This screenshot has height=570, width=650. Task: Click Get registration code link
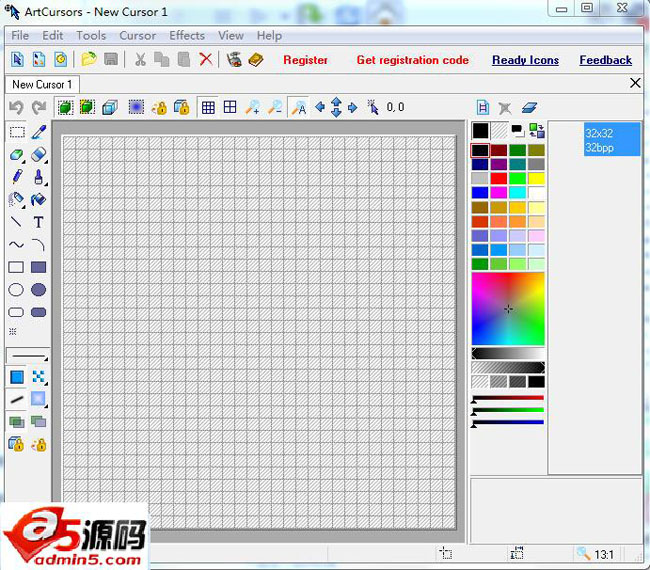(x=412, y=60)
